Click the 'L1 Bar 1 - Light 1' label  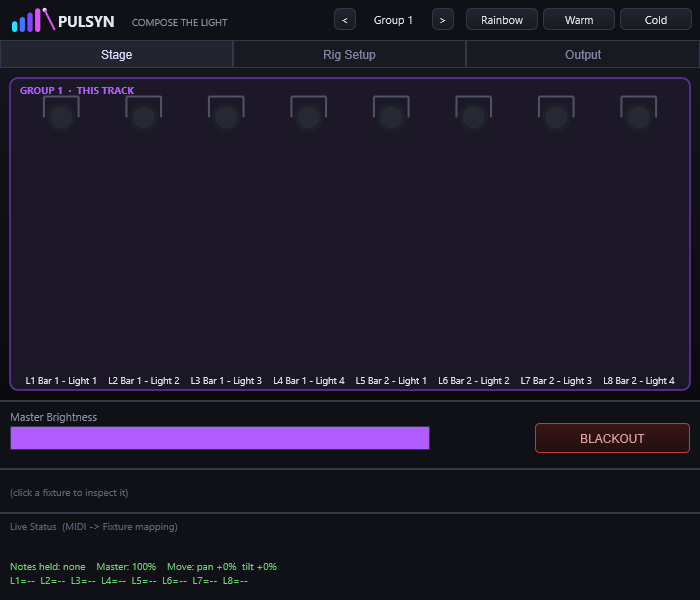(61, 381)
